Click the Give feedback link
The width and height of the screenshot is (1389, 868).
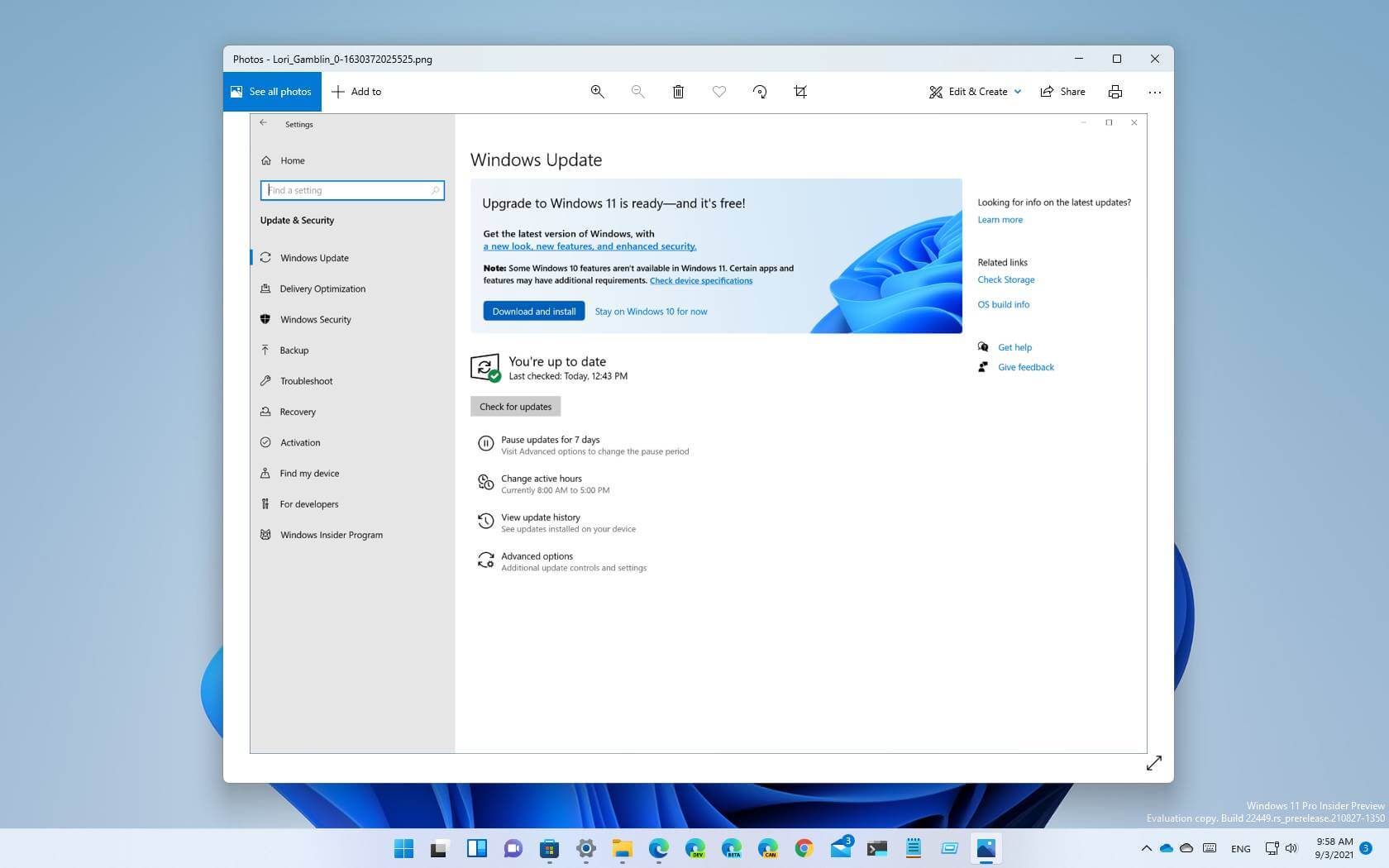tap(1025, 368)
